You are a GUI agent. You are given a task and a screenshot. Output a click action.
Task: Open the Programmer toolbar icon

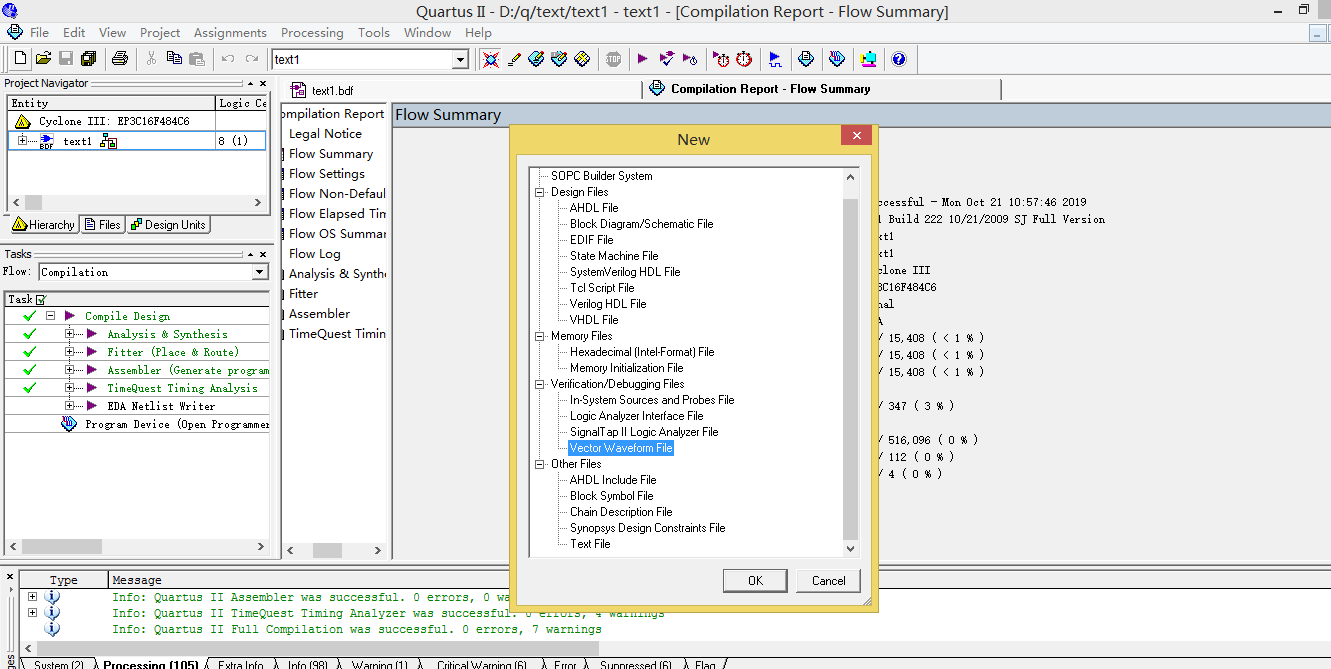point(837,59)
